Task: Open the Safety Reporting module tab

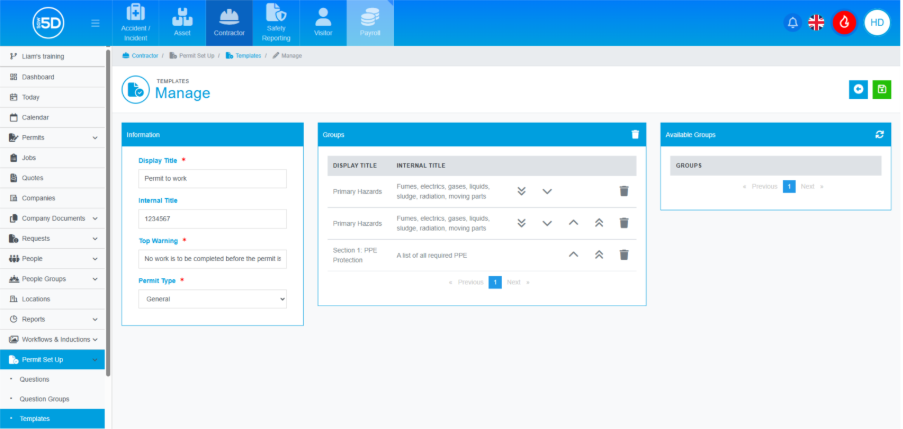Action: coord(274,23)
